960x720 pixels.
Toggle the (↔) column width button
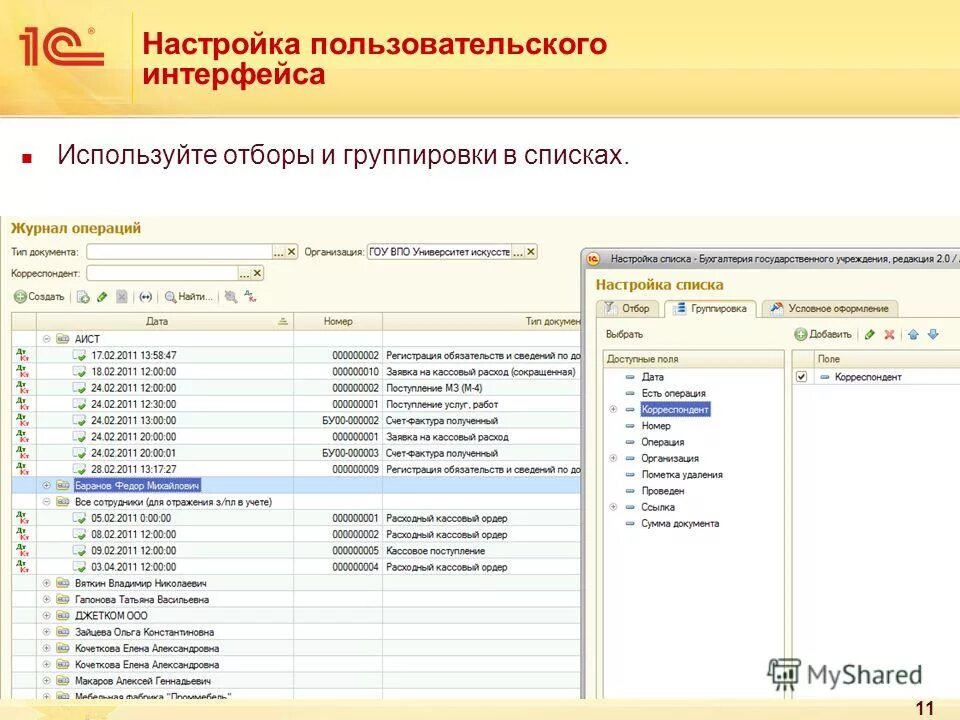tap(144, 297)
